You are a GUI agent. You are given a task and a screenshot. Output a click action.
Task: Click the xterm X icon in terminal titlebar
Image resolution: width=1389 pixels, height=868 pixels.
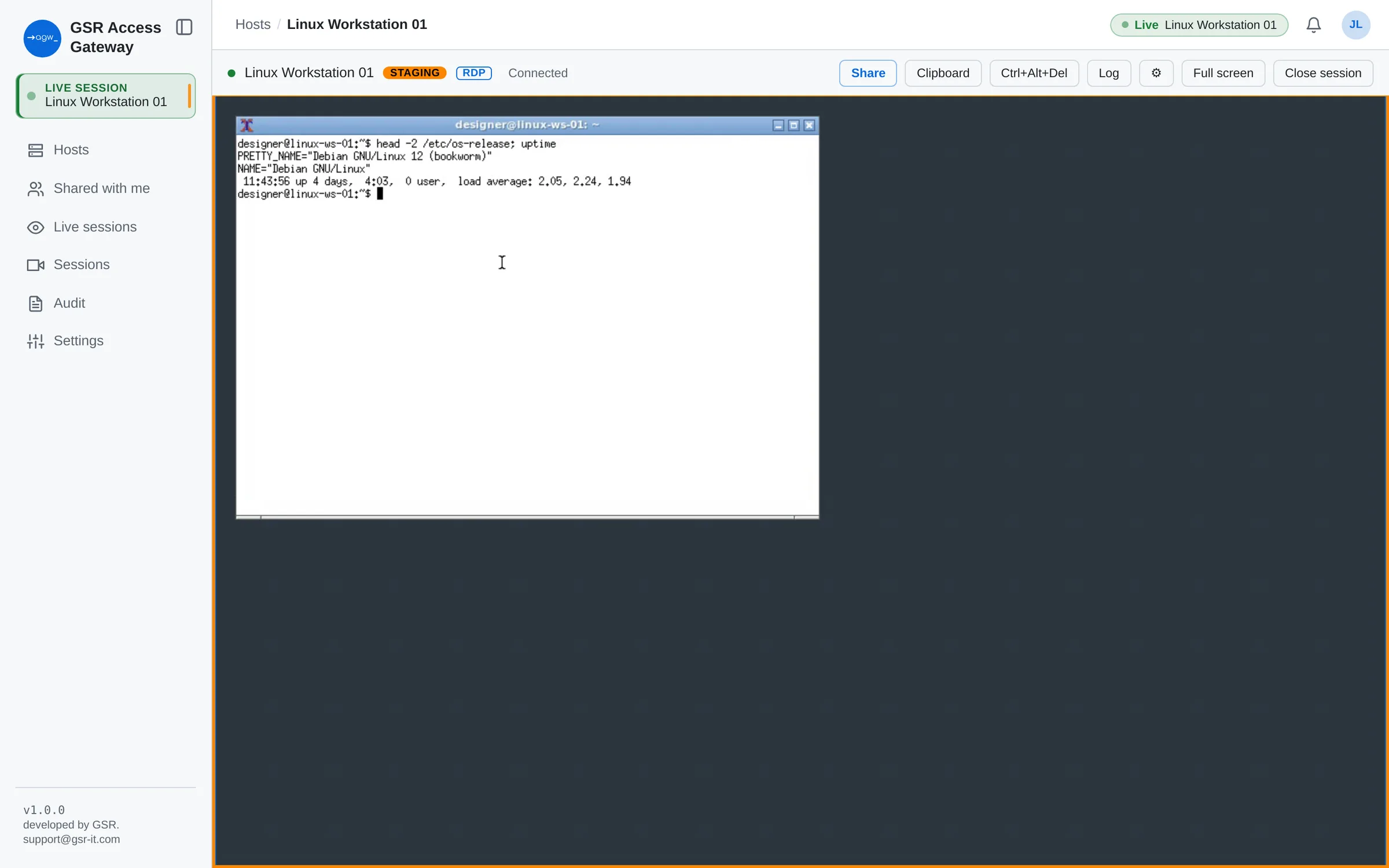(247, 125)
